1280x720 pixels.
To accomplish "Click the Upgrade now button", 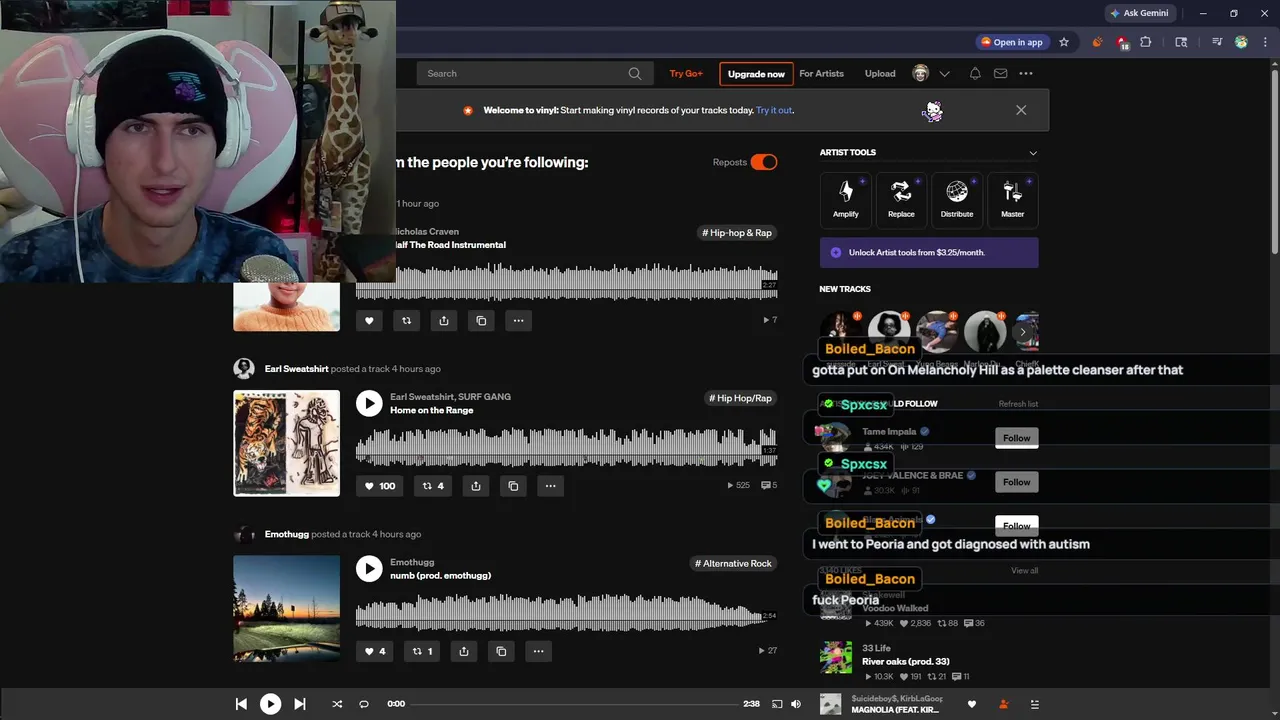I will point(756,74).
